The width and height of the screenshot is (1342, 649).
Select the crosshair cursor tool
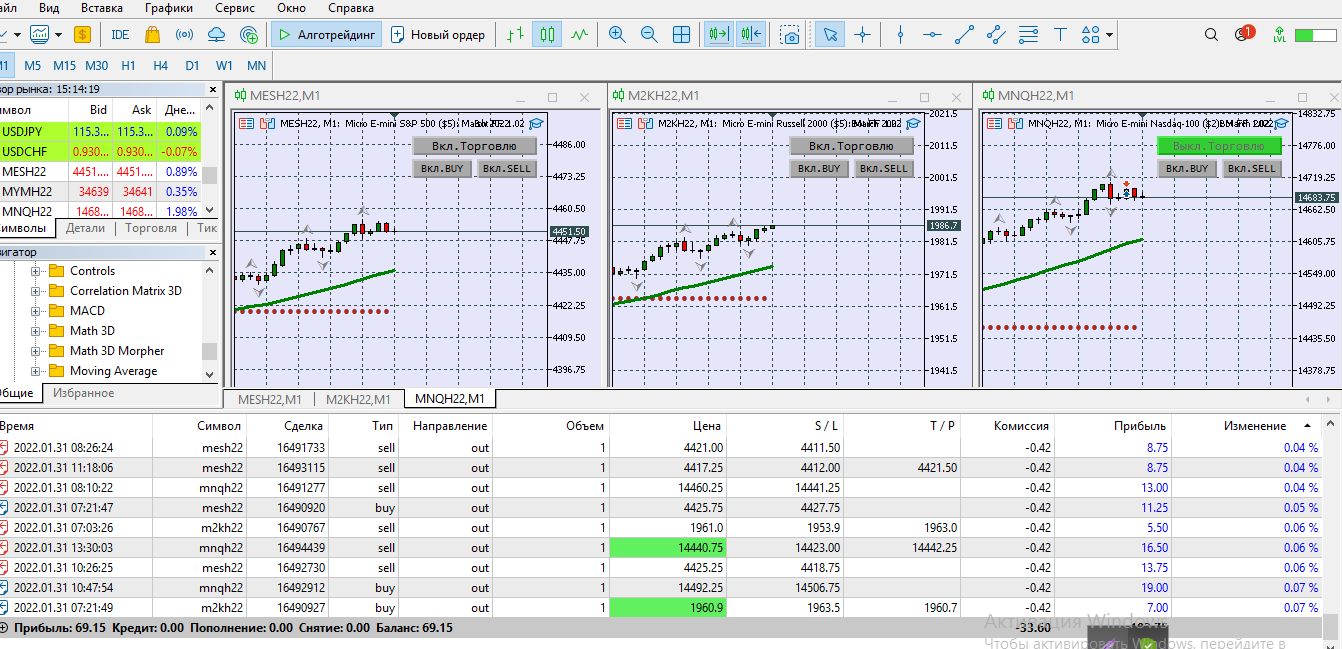[862, 35]
